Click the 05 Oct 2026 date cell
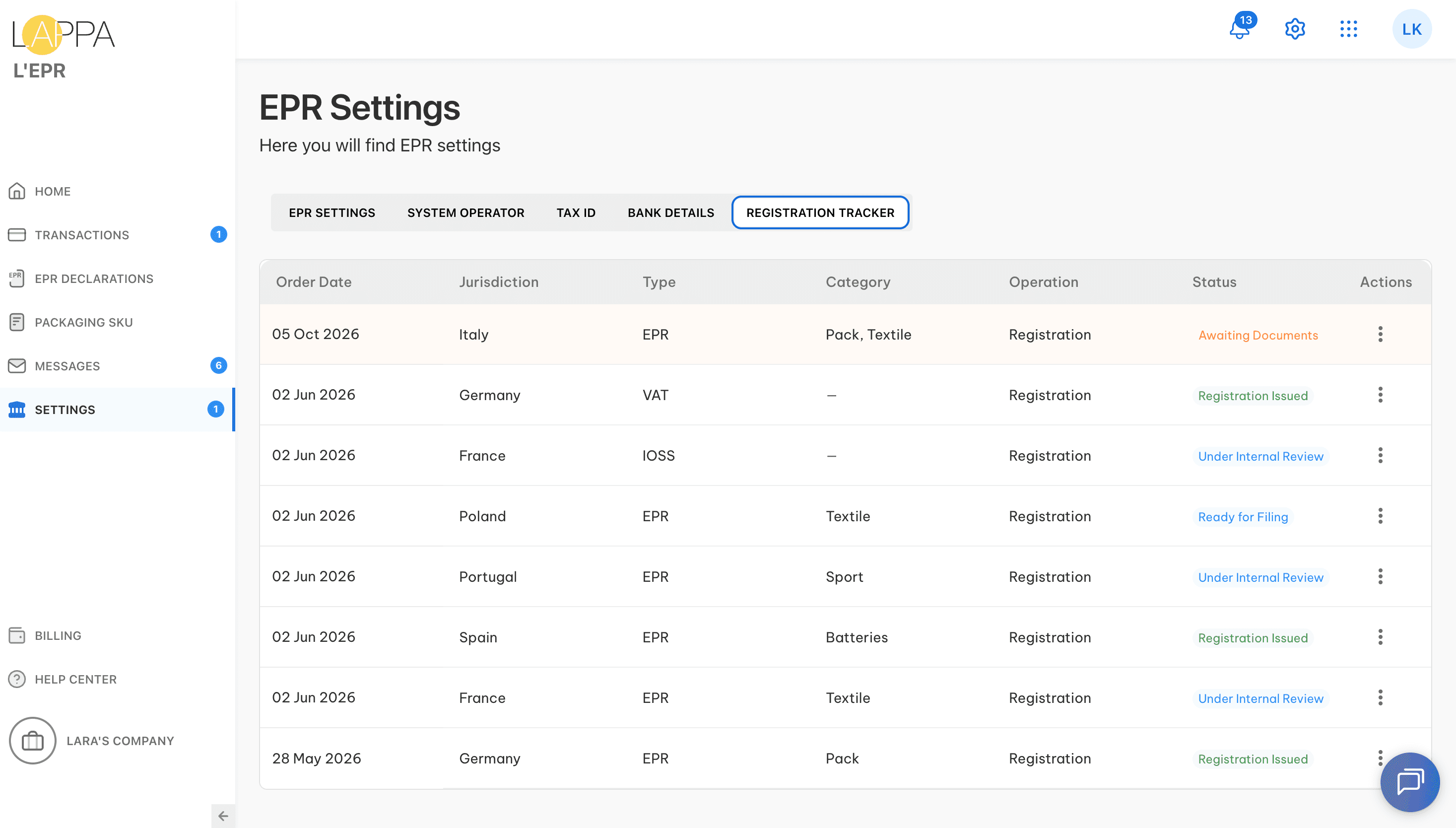This screenshot has width=1456, height=828. 316,334
